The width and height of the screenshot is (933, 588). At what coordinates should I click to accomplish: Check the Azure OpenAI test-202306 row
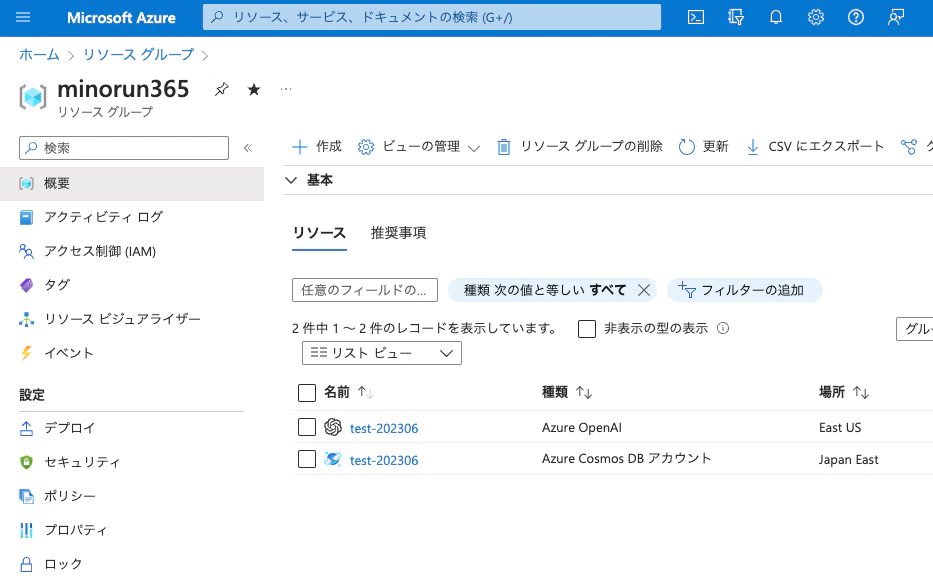(306, 427)
